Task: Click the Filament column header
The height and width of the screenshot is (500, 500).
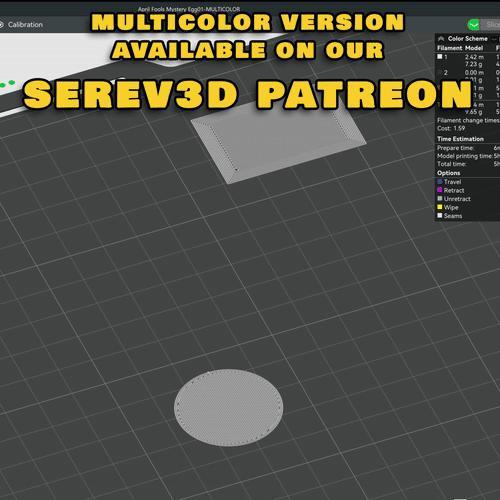Action: tap(450, 48)
